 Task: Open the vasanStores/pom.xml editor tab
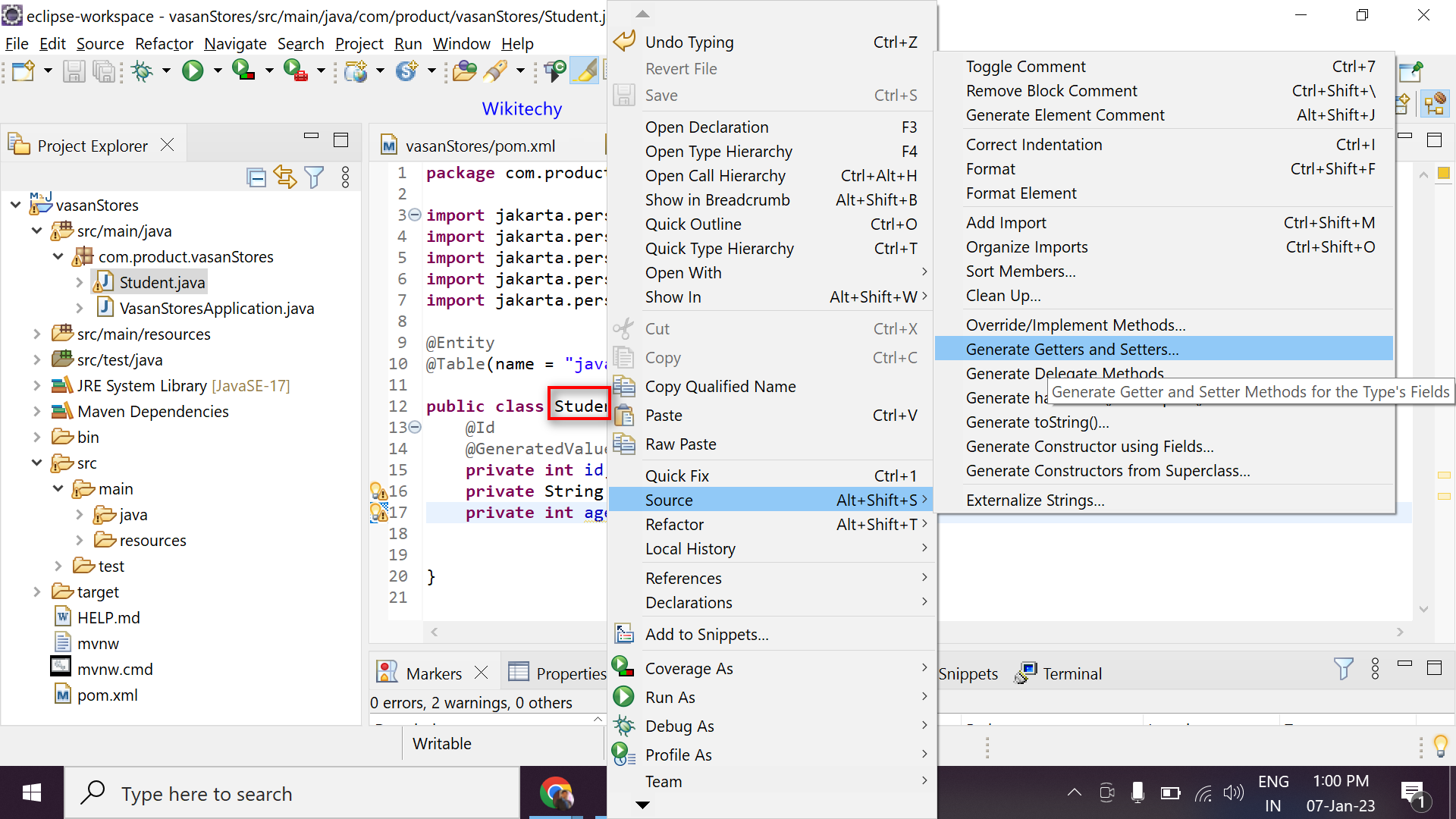(x=479, y=146)
